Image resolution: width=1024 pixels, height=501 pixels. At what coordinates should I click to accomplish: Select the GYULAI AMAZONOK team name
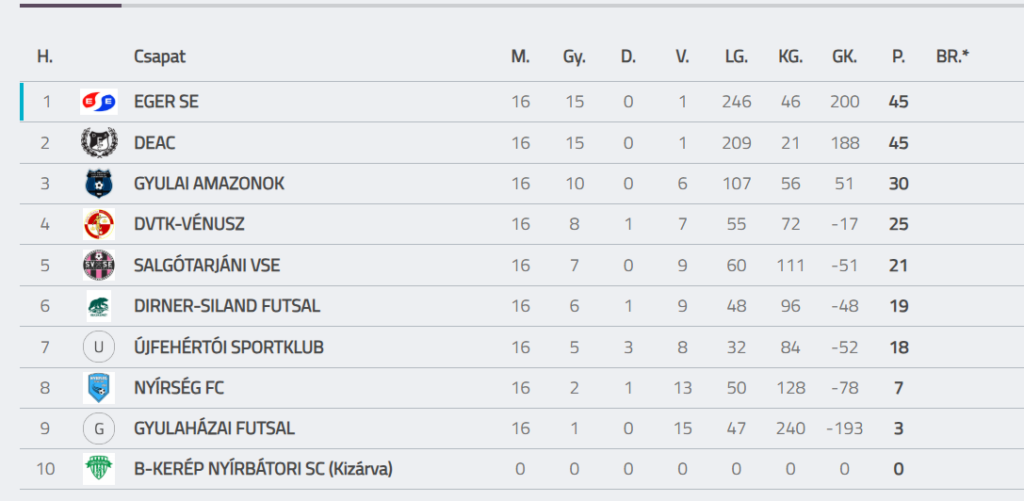(x=209, y=184)
